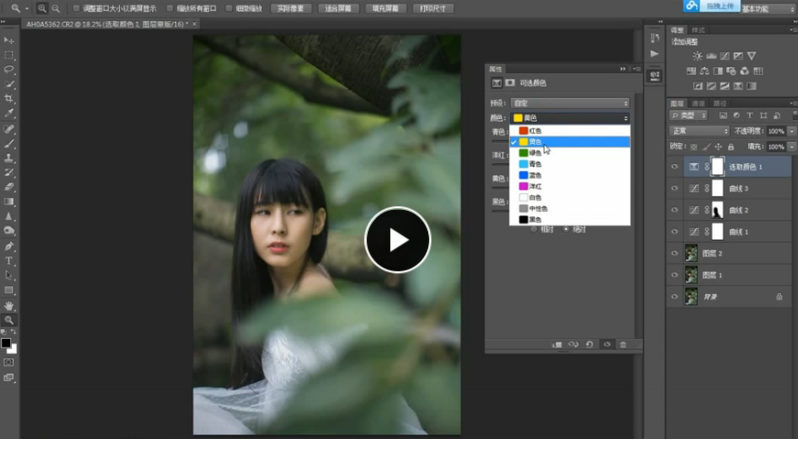This screenshot has width=798, height=462.
Task: Hide the 选取颜色 1 layer
Action: coord(675,167)
